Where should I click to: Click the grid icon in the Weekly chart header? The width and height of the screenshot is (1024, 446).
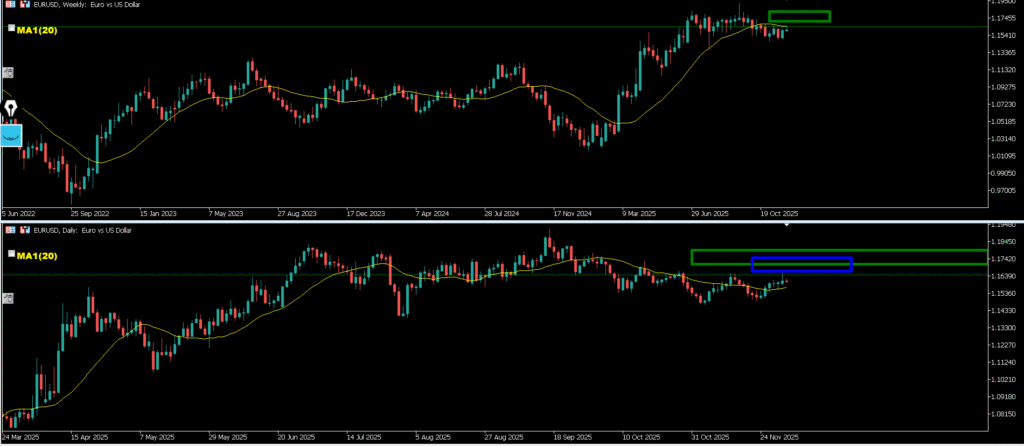click(9, 4)
